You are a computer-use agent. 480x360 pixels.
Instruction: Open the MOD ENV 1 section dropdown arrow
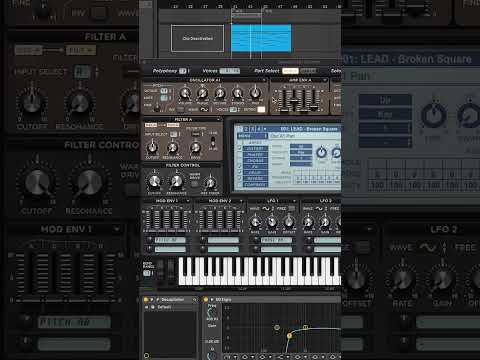click(x=188, y=201)
